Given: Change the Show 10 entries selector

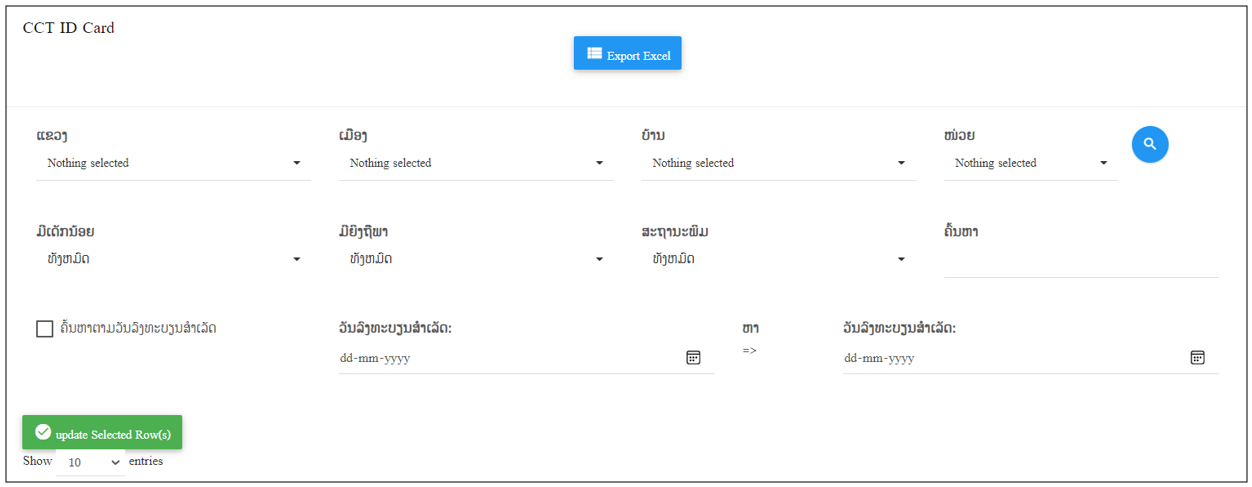Looking at the screenshot, I should 92,462.
